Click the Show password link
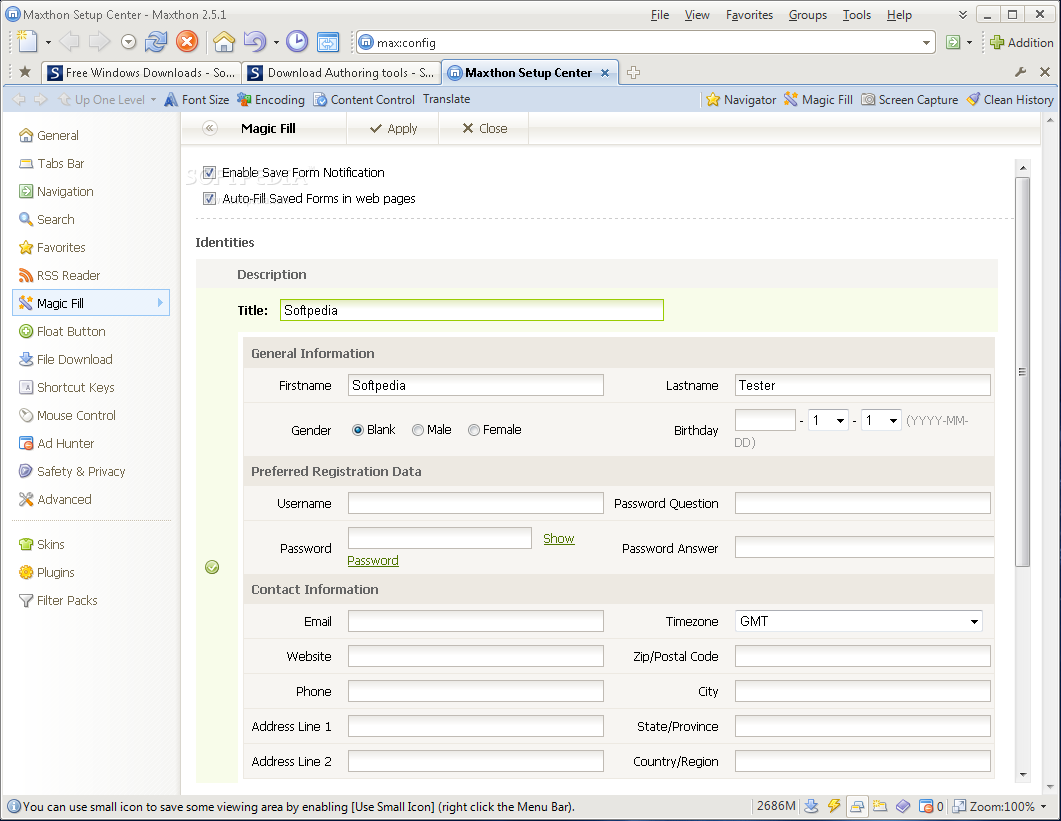Image resolution: width=1061 pixels, height=821 pixels. coord(559,539)
